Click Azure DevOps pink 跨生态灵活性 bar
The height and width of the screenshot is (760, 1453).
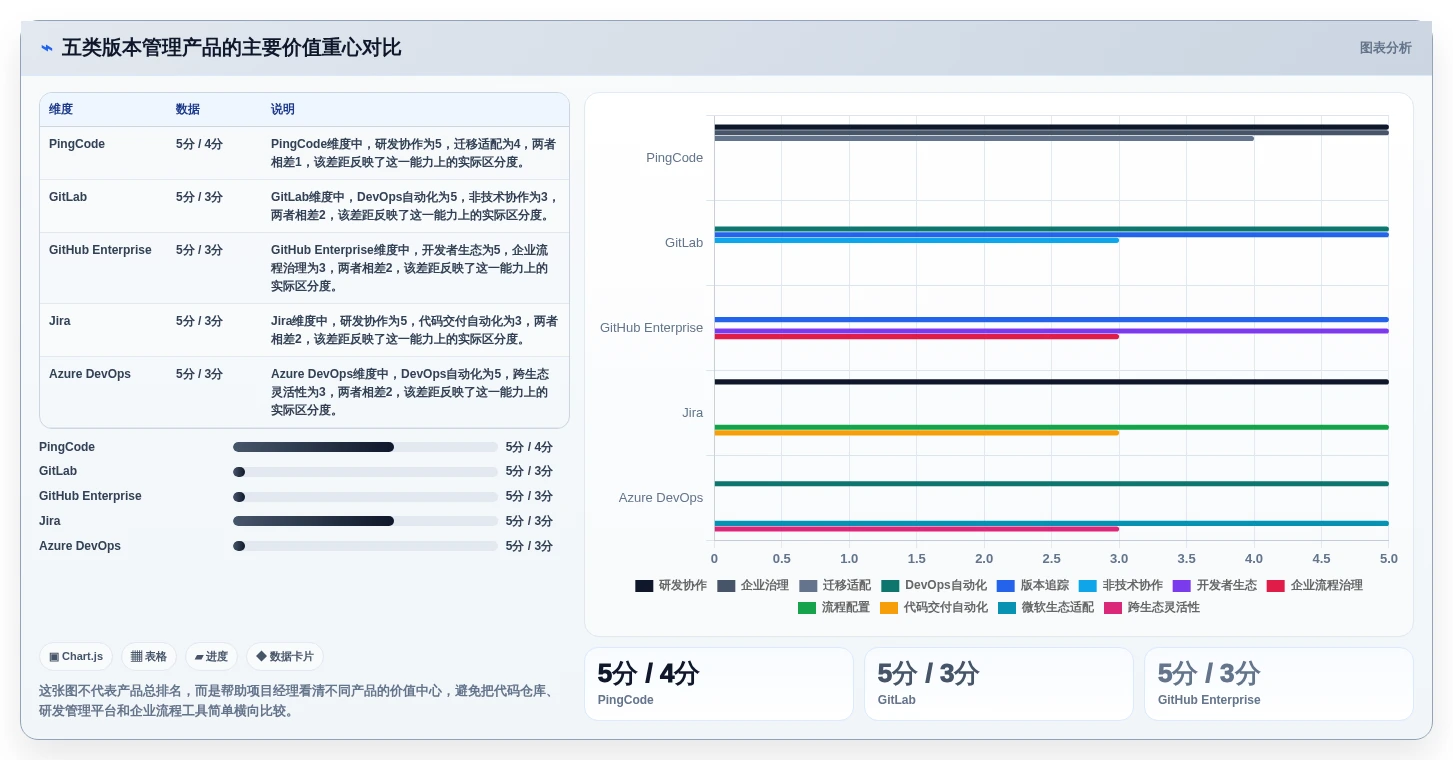coord(916,529)
